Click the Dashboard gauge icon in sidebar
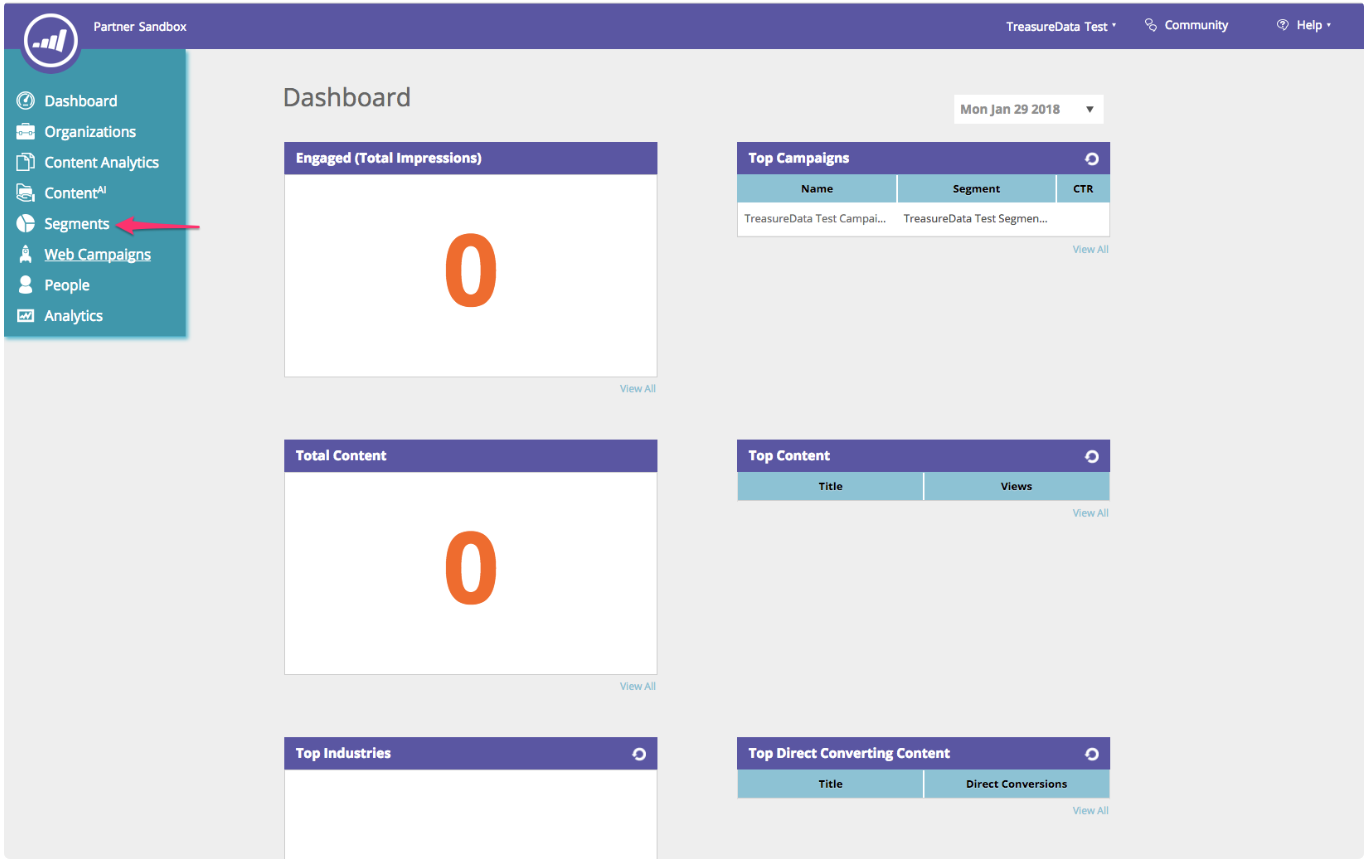The image size is (1366, 864). click(x=26, y=101)
